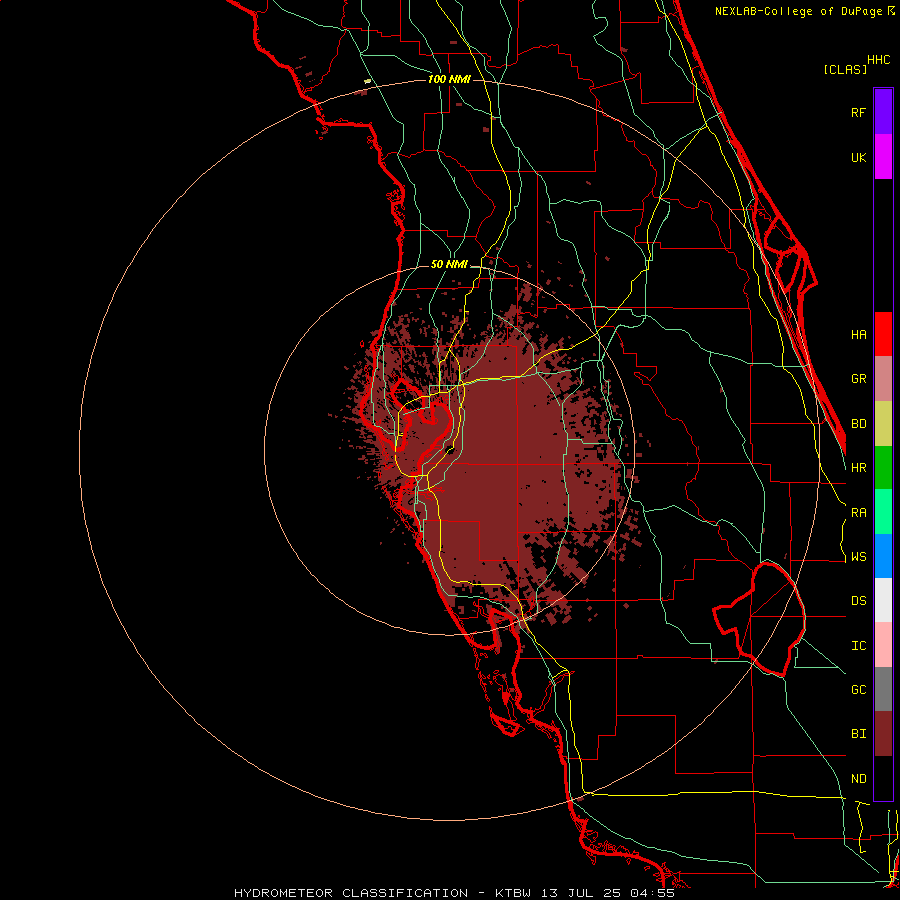Select the GC gray legend swatch
This screenshot has height=900, width=900.
click(883, 689)
